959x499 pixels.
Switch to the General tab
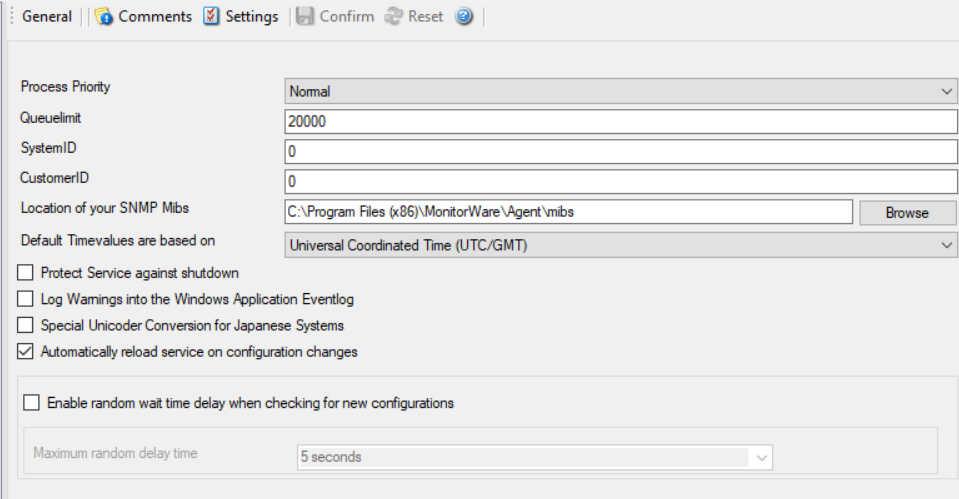[x=47, y=17]
